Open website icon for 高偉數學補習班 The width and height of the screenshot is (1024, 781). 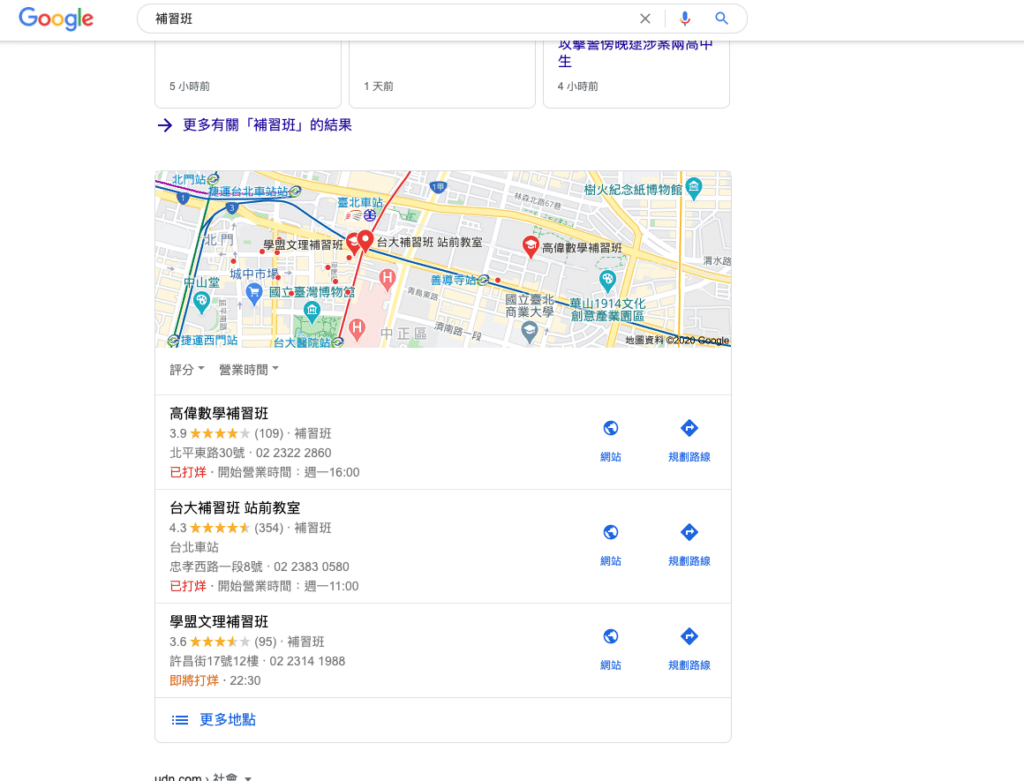click(611, 429)
